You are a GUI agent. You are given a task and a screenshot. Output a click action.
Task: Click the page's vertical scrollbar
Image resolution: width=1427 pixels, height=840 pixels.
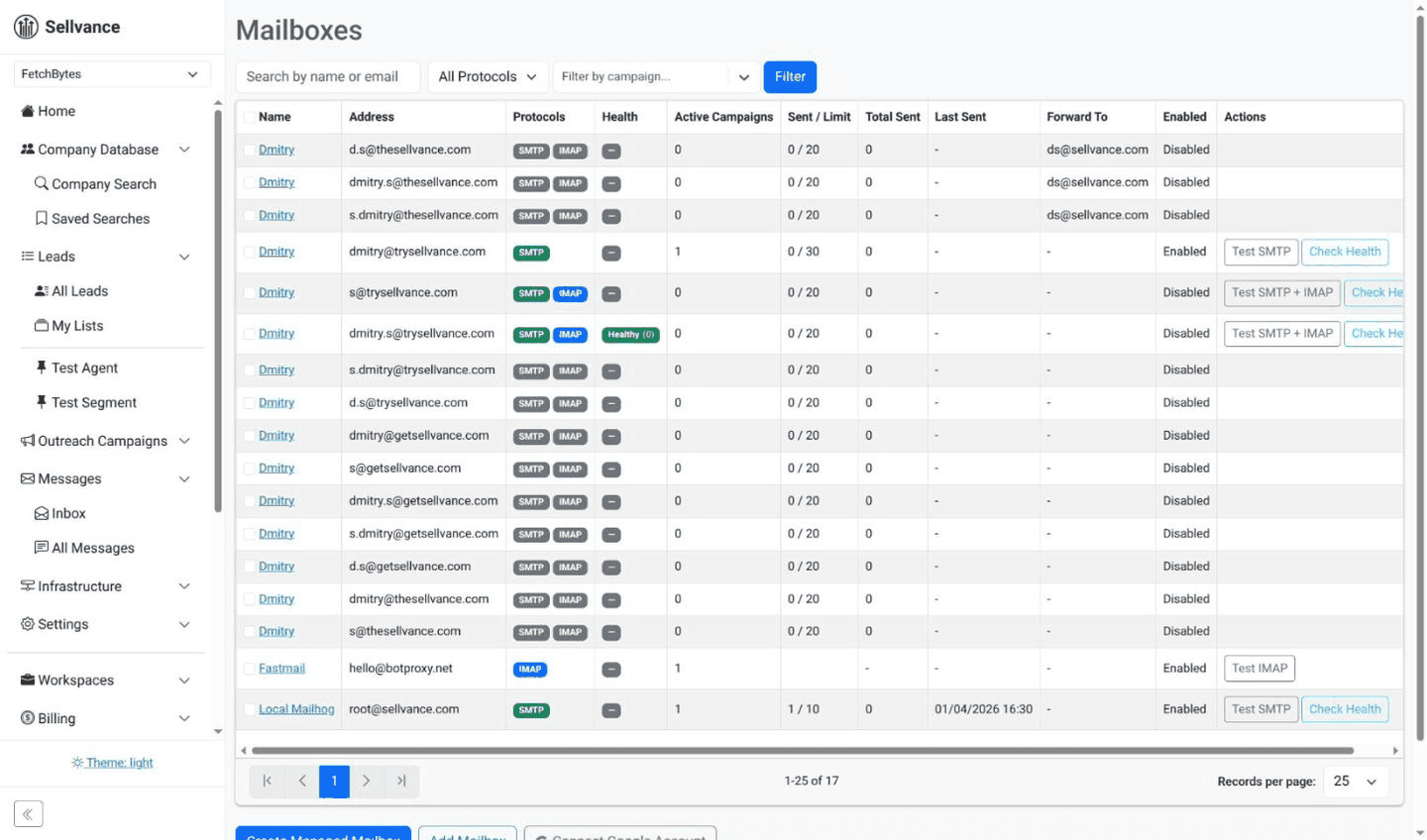1419,376
